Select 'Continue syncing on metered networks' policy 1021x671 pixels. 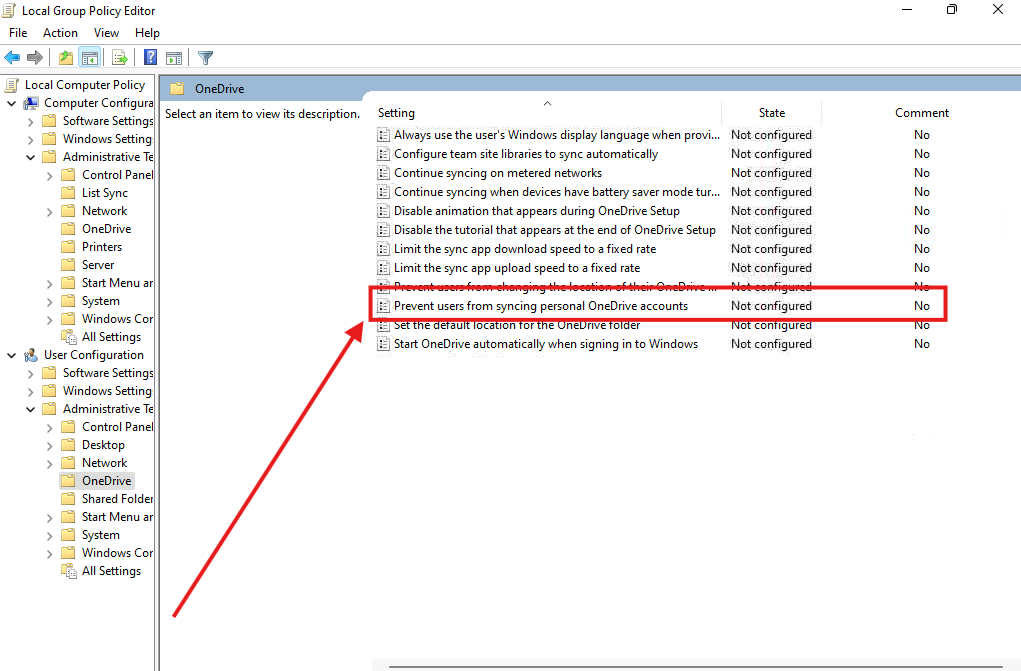[498, 173]
